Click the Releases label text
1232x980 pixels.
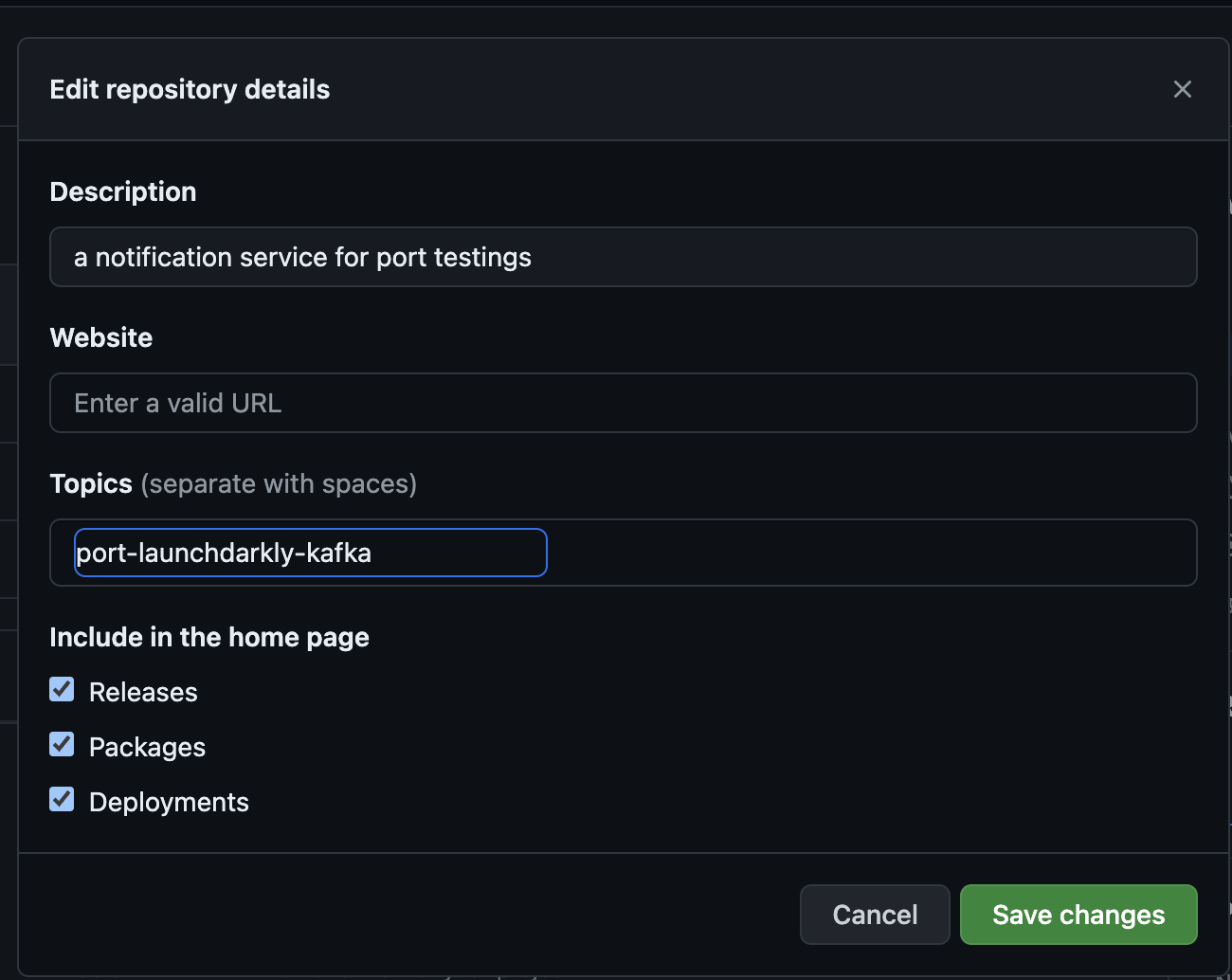143,692
